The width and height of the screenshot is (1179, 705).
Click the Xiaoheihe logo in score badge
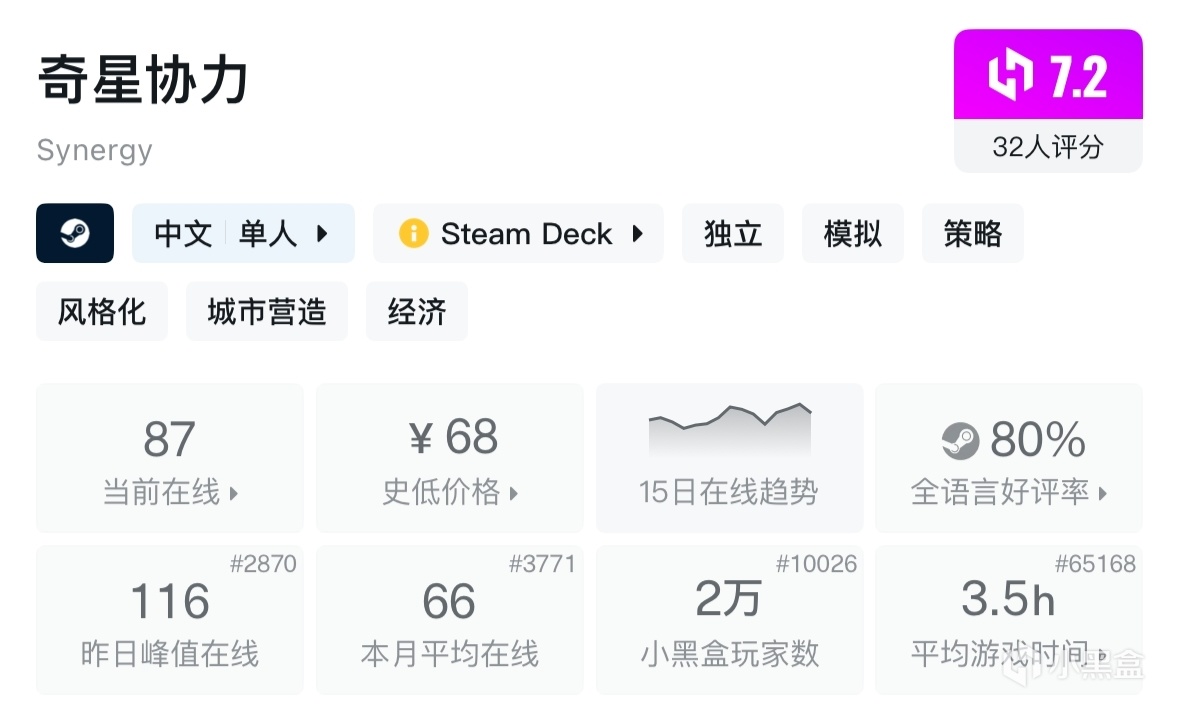1010,76
